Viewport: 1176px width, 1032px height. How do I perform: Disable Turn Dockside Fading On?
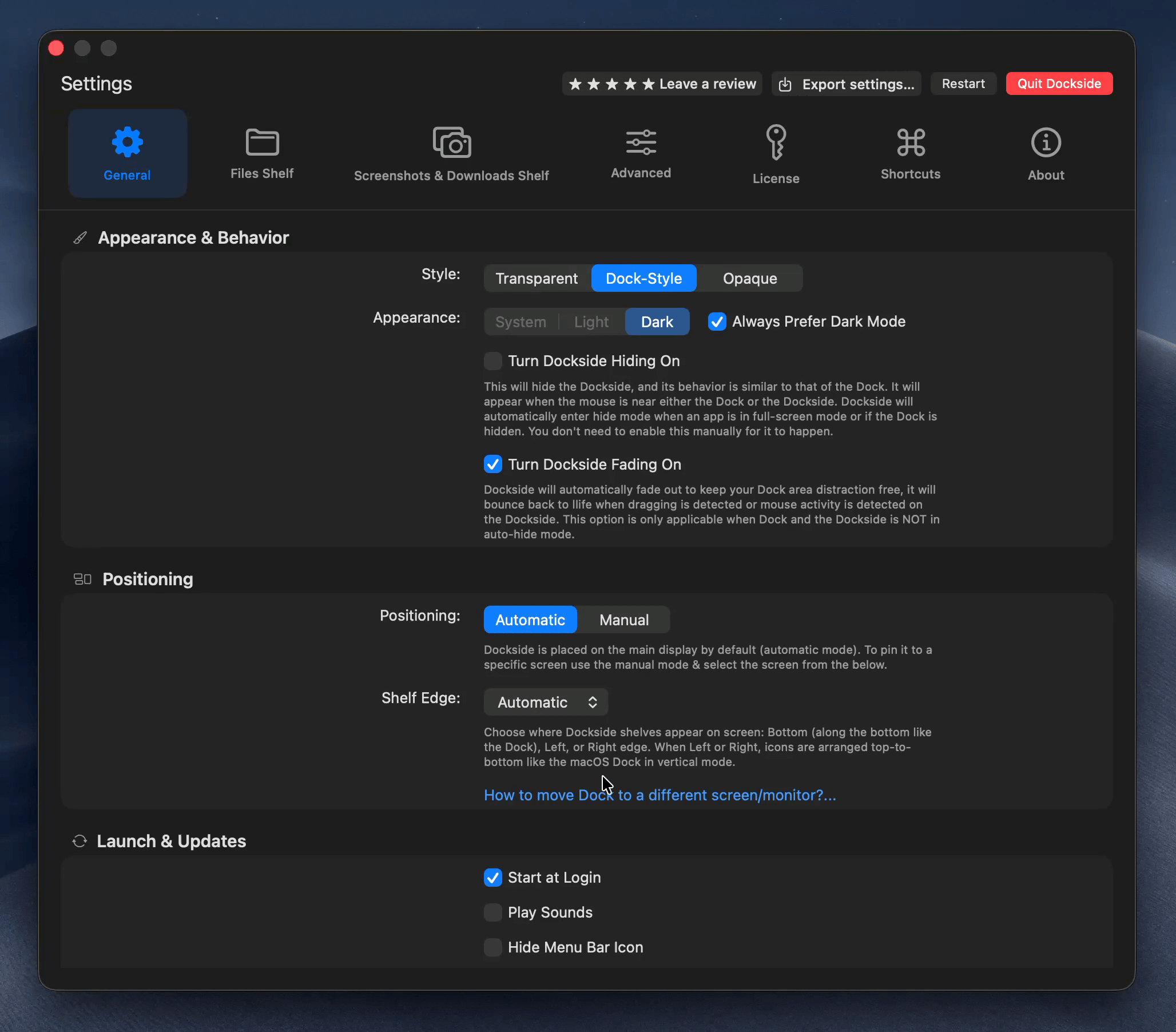click(492, 465)
